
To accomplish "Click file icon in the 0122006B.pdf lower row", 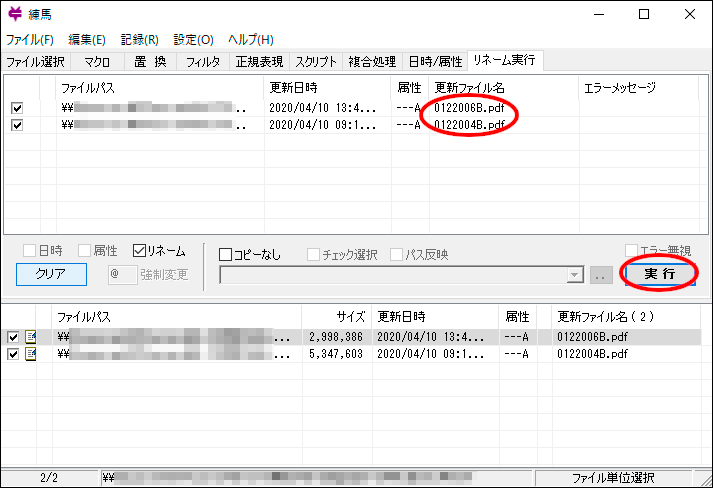I will 30,337.
